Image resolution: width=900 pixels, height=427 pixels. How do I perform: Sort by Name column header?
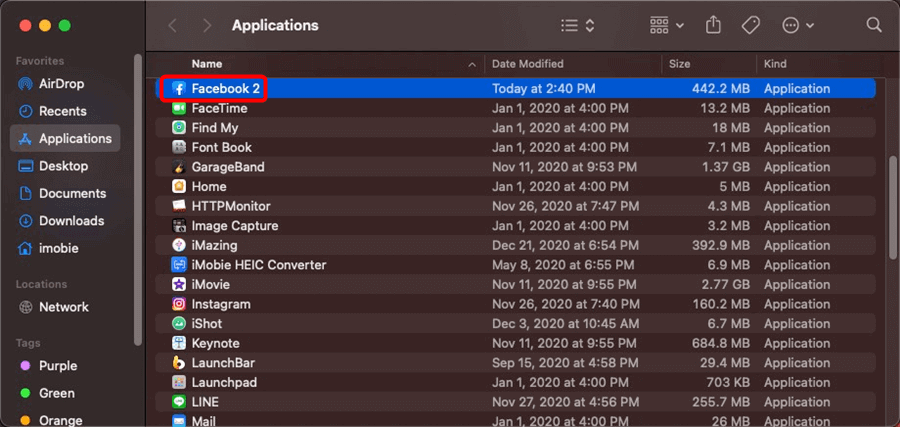point(207,64)
